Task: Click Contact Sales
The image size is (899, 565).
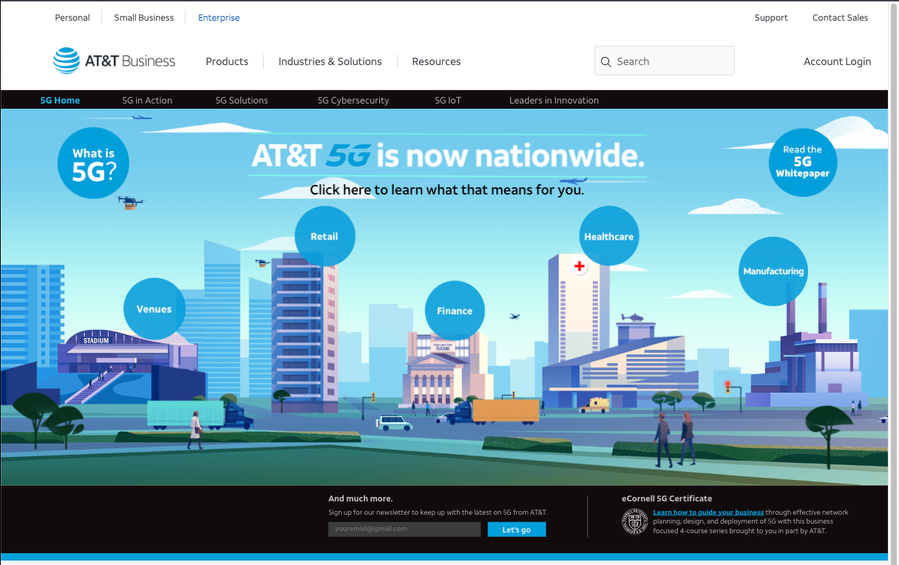Action: (840, 18)
